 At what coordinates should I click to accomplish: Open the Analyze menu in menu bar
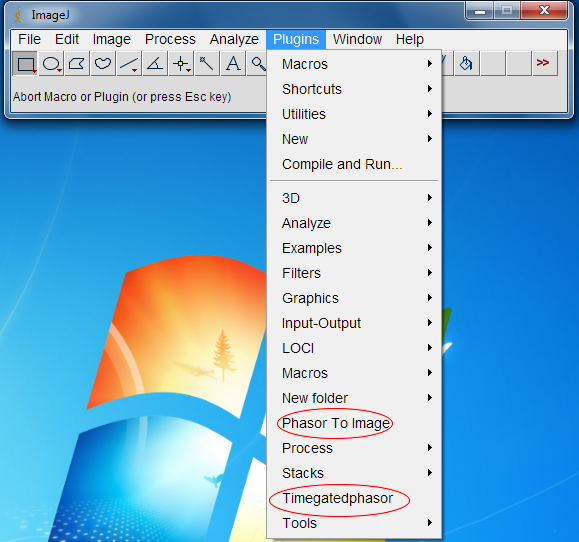coord(234,39)
